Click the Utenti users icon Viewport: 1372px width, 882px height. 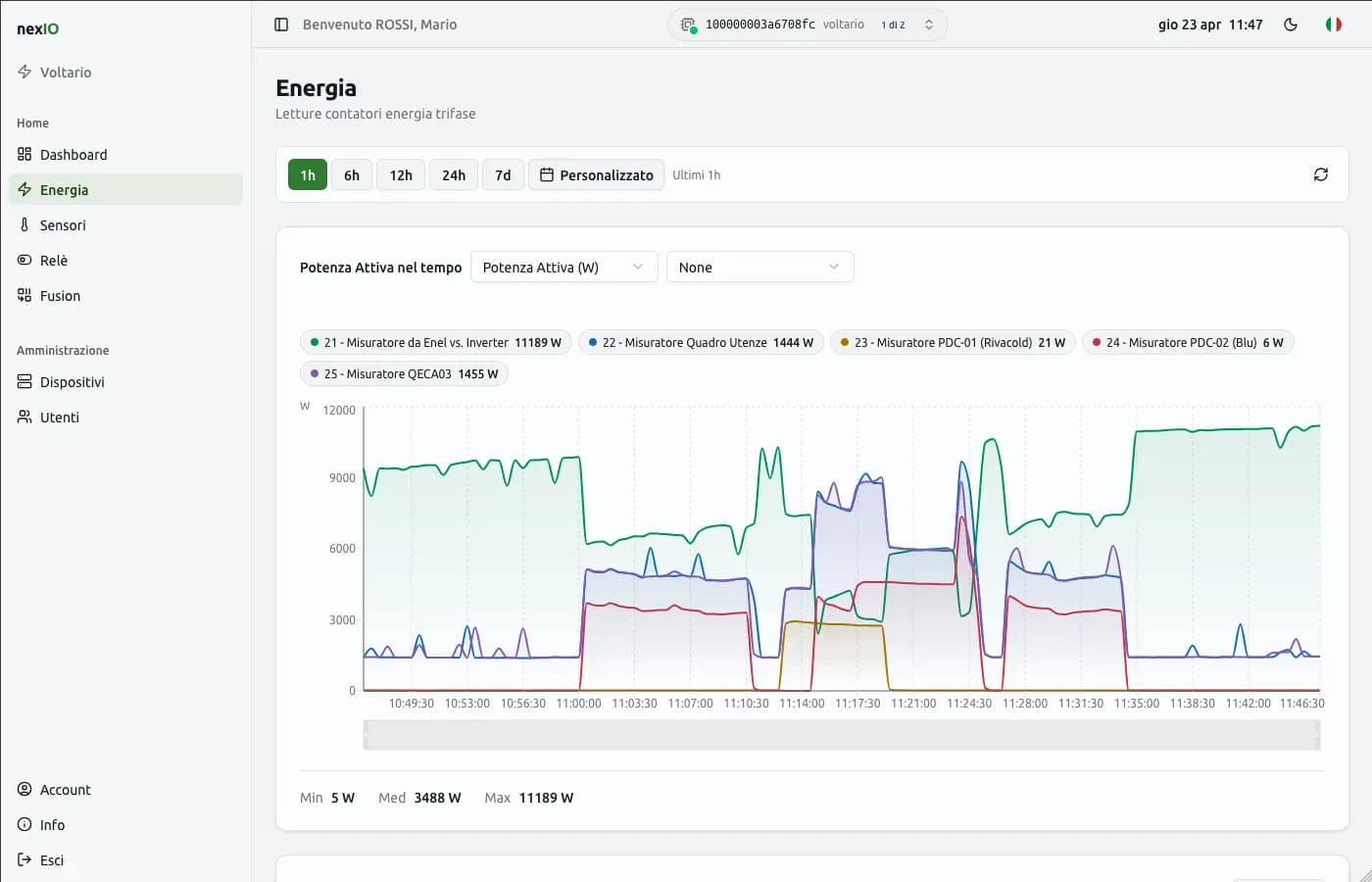click(x=24, y=416)
